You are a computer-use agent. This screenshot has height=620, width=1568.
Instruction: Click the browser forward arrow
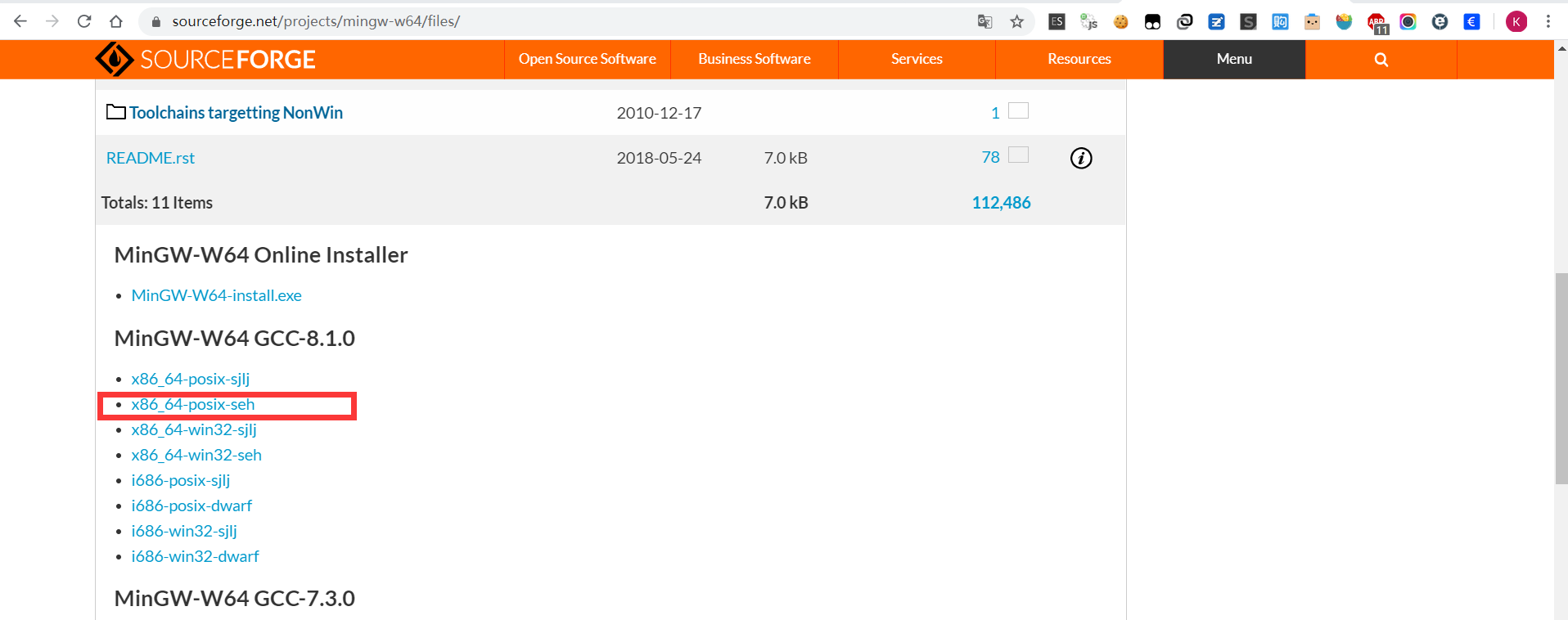pos(52,21)
